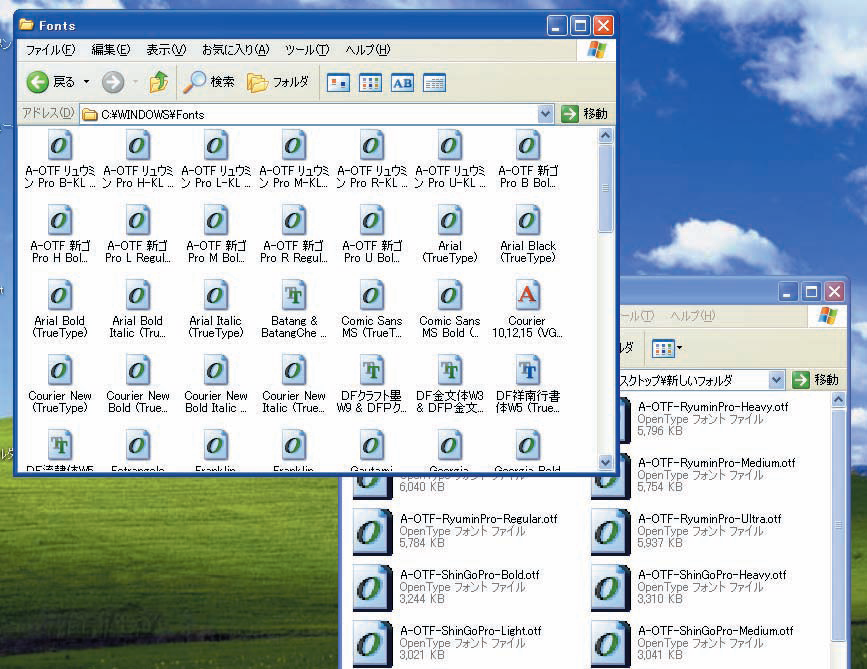Screen dimensions: 867x669
Task: Select A-OTF リュウミン Pro H-KL font icon
Action: click(x=138, y=146)
